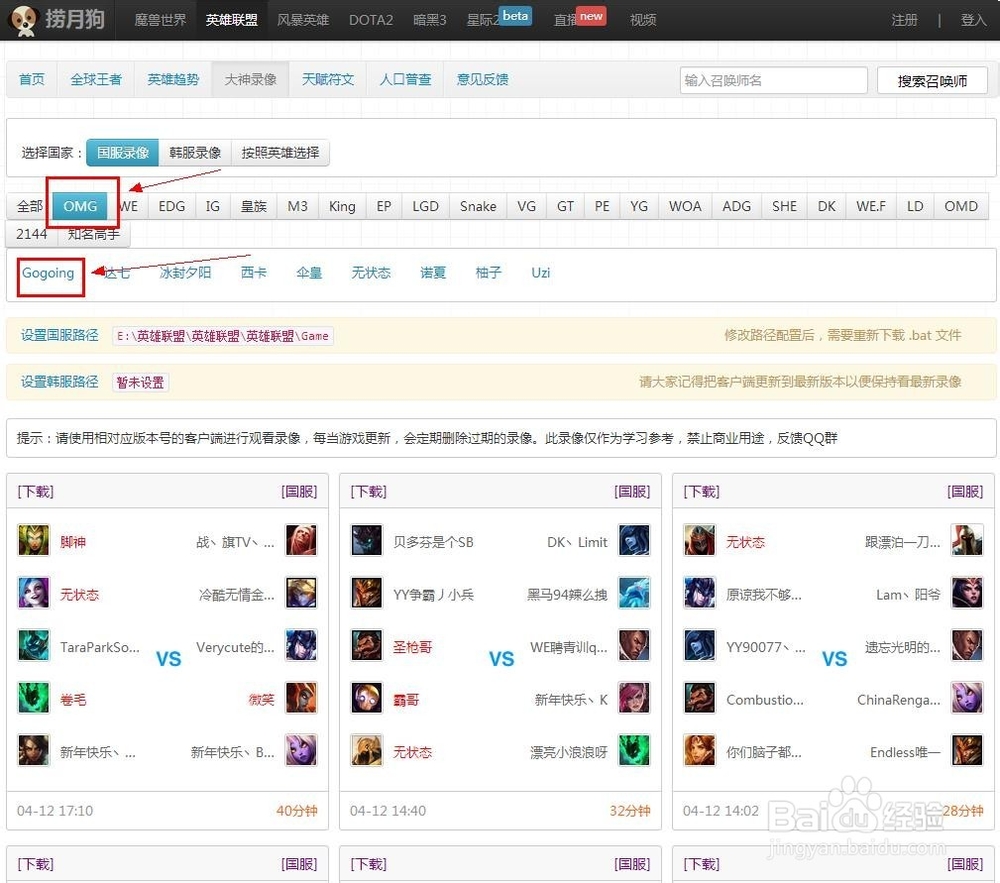Focus the 输入召唤师名 search field

coord(773,80)
